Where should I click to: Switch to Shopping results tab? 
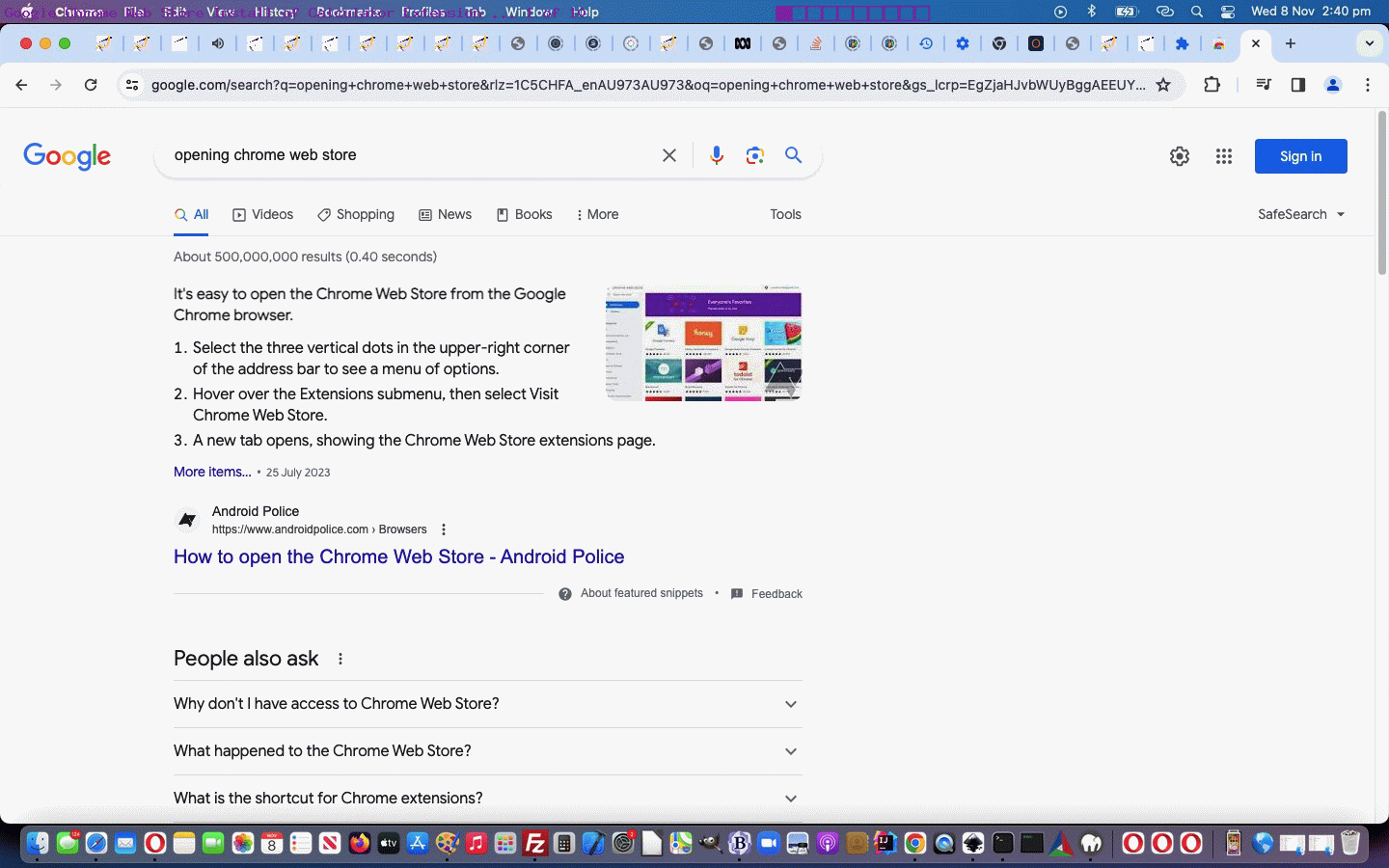(356, 214)
